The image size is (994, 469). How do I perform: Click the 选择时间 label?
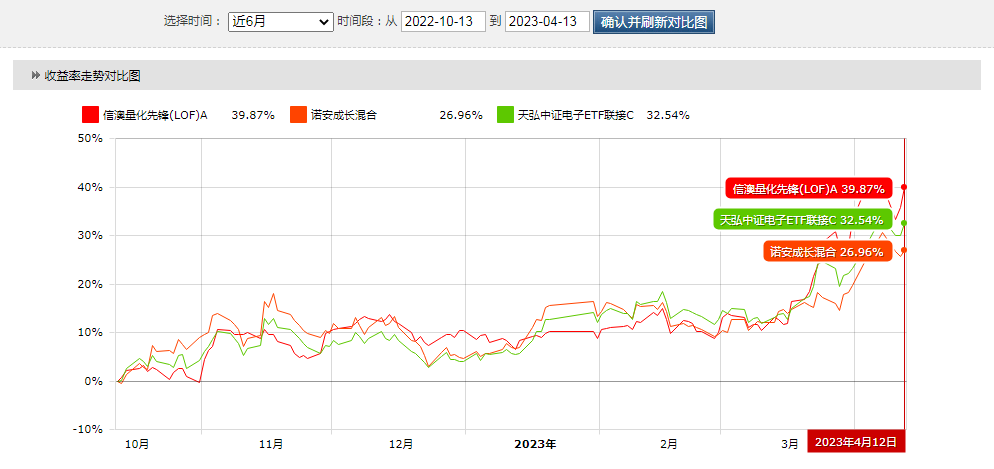point(193,22)
